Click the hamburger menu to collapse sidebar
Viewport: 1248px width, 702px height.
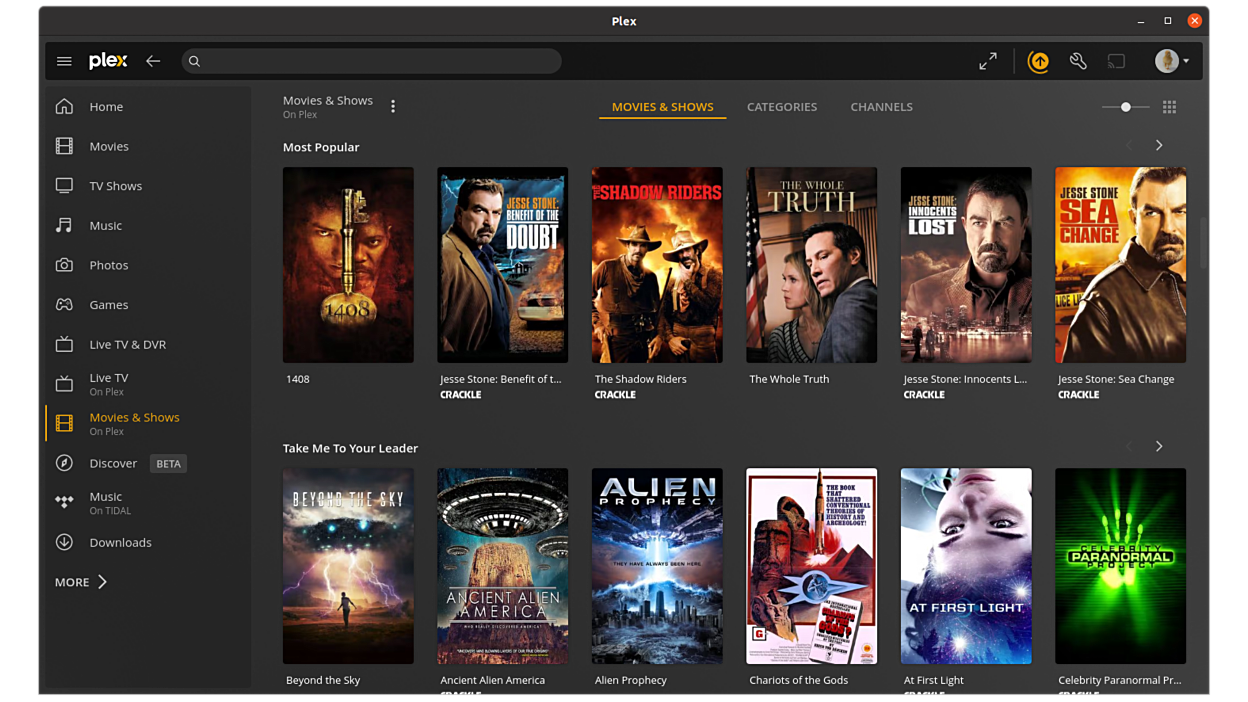[64, 61]
